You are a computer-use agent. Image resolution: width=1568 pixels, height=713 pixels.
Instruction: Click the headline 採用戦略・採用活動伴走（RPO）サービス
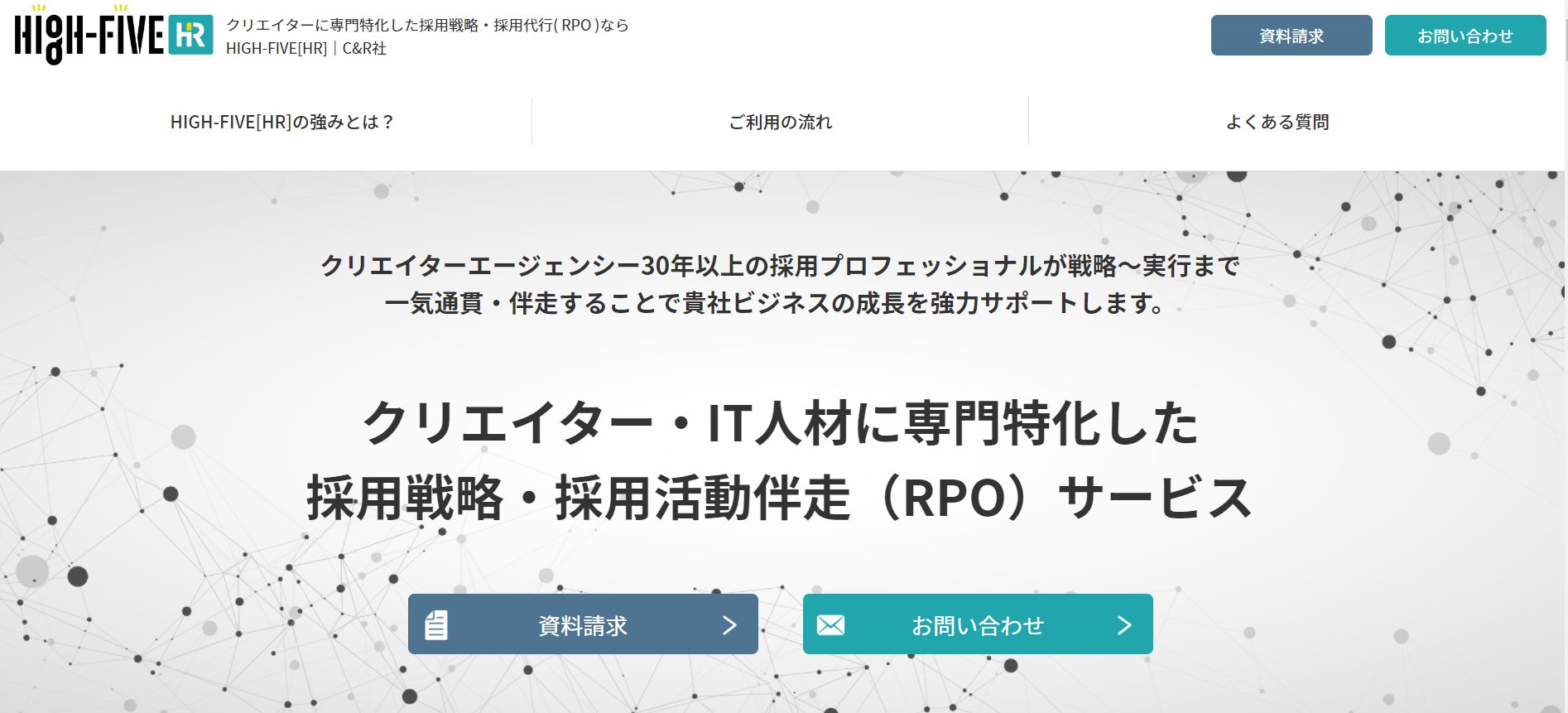tap(780, 498)
